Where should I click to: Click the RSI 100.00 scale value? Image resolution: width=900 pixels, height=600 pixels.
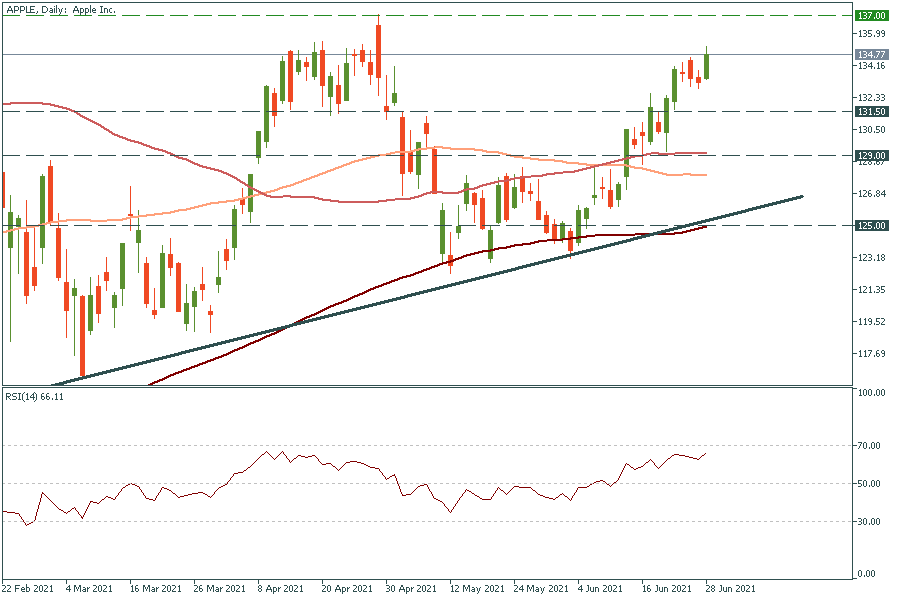pos(872,392)
